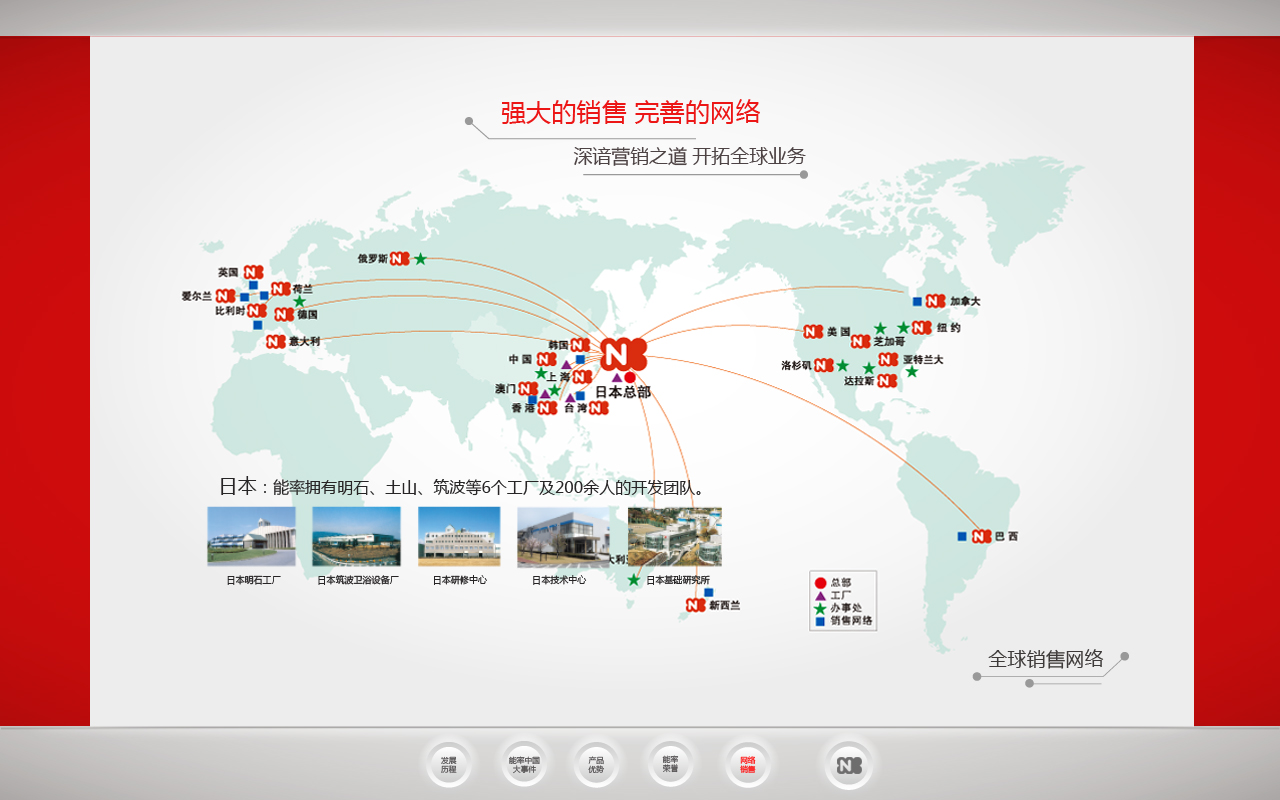This screenshot has width=1280, height=800.
Task: Switch to the 能率荣誉 section
Action: (671, 765)
